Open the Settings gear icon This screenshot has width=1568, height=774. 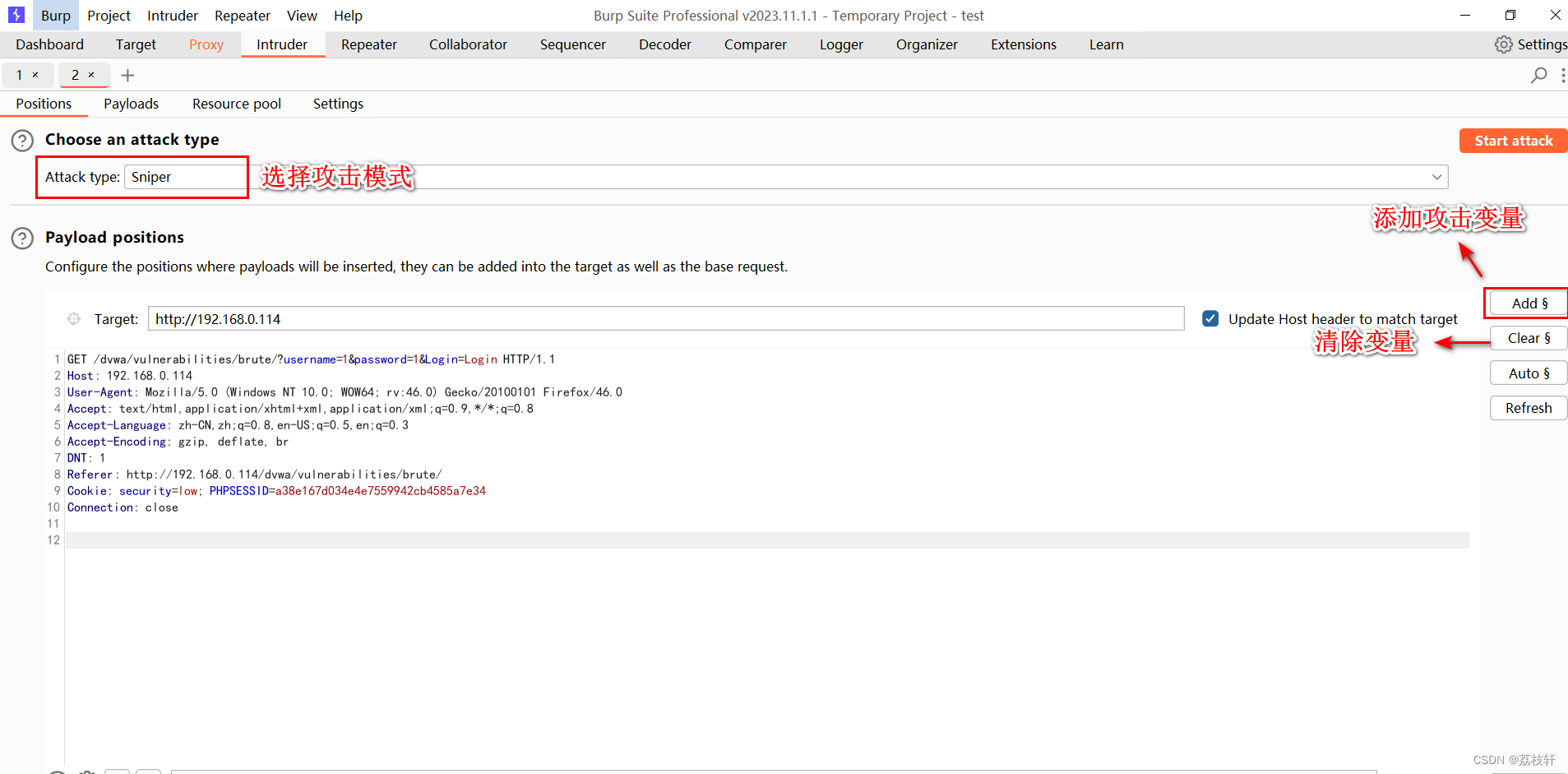pos(1503,44)
